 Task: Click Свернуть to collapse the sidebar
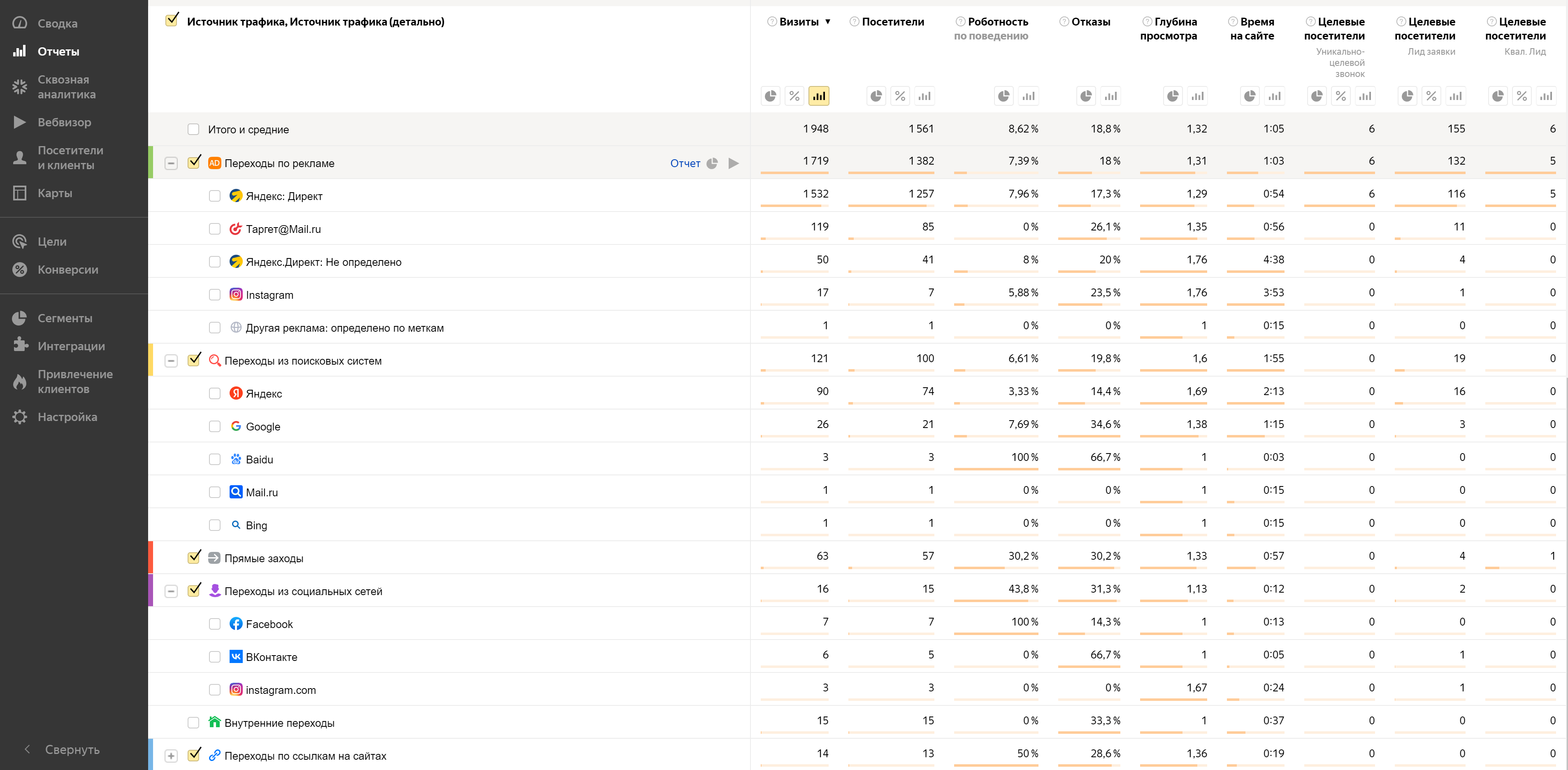(72, 749)
